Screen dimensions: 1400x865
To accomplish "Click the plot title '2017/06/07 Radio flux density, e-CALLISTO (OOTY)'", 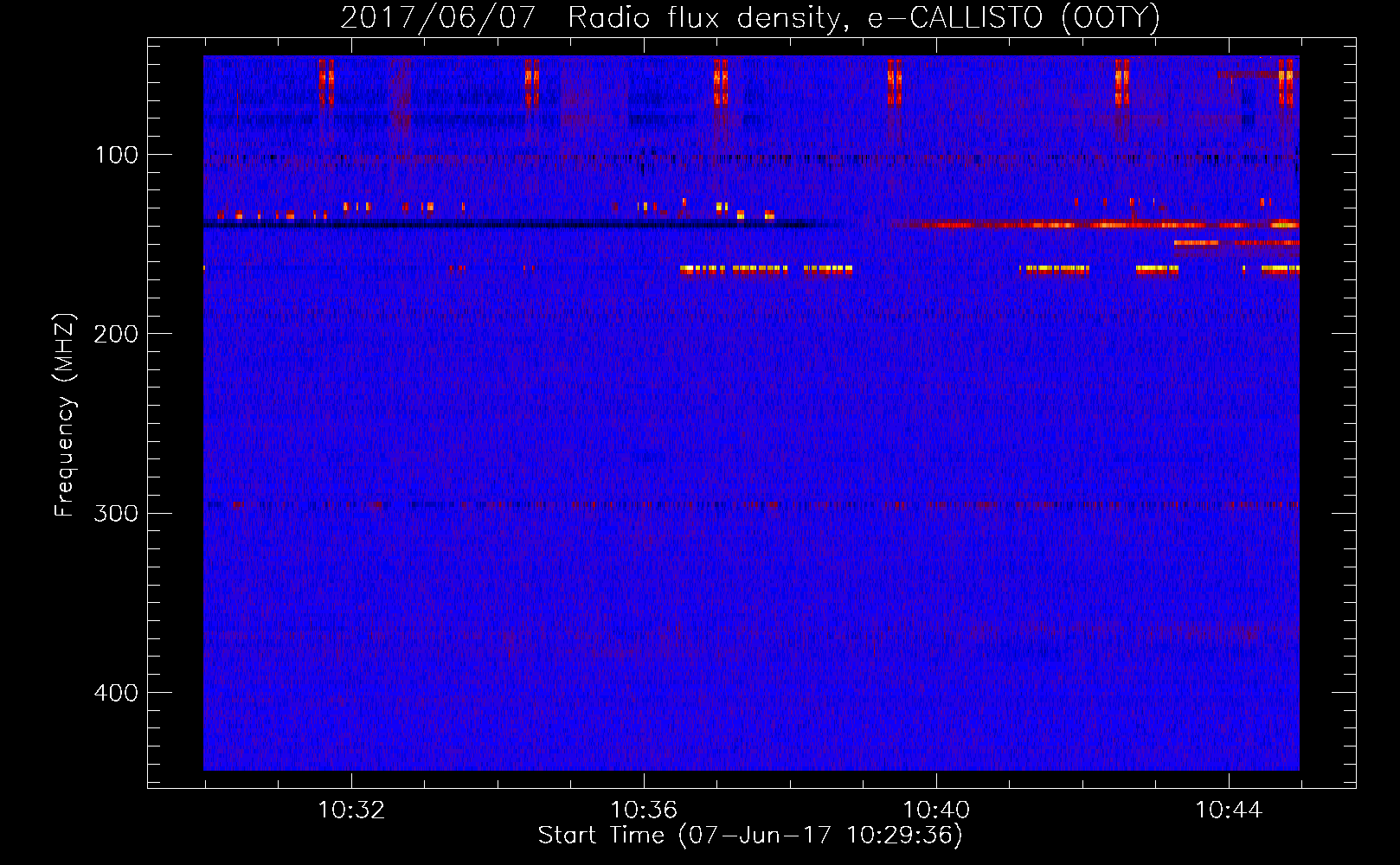I will pyautogui.click(x=750, y=18).
